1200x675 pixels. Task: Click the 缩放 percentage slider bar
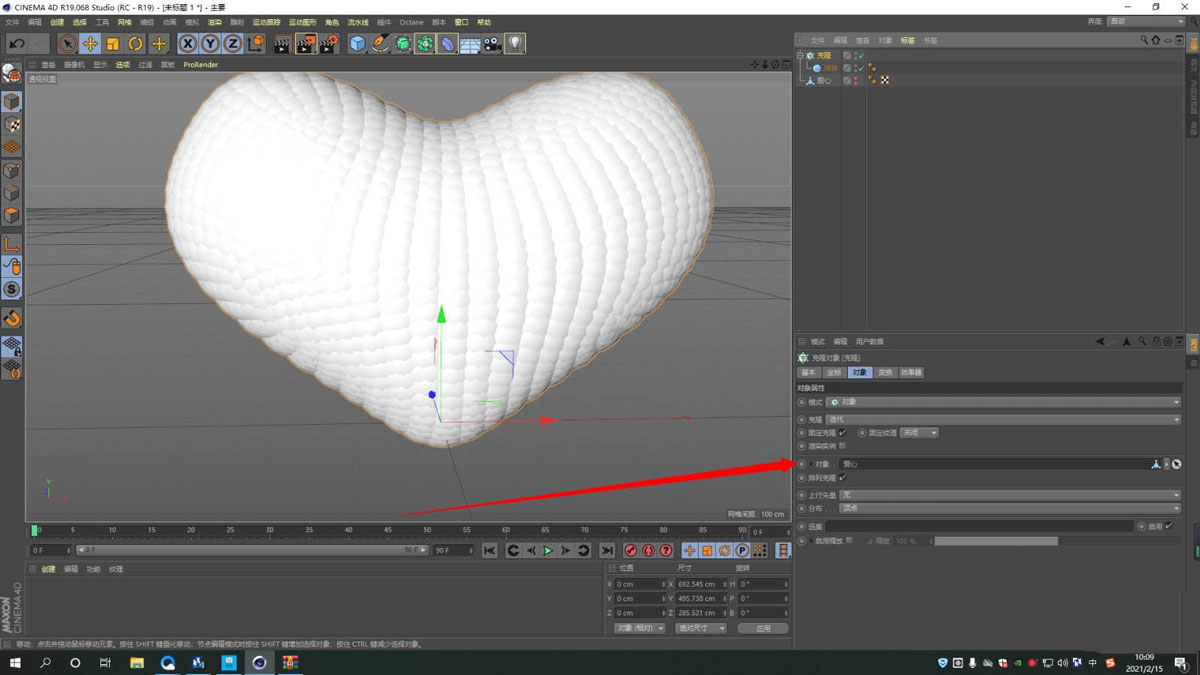[x=995, y=541]
